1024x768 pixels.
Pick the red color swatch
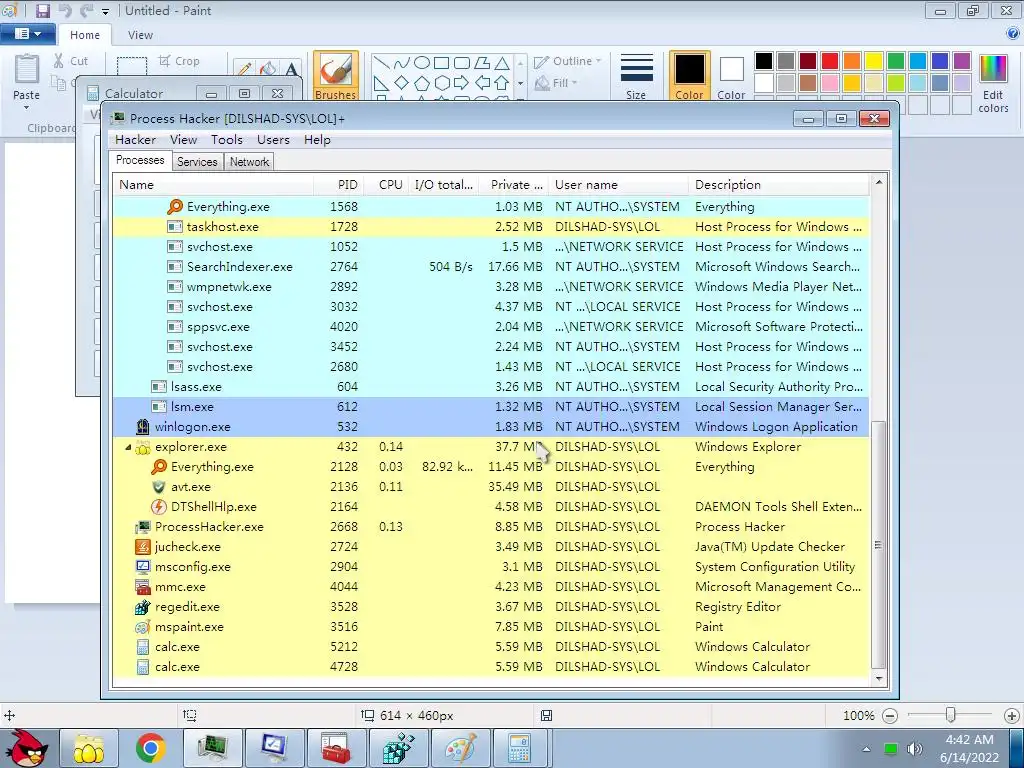(x=830, y=61)
